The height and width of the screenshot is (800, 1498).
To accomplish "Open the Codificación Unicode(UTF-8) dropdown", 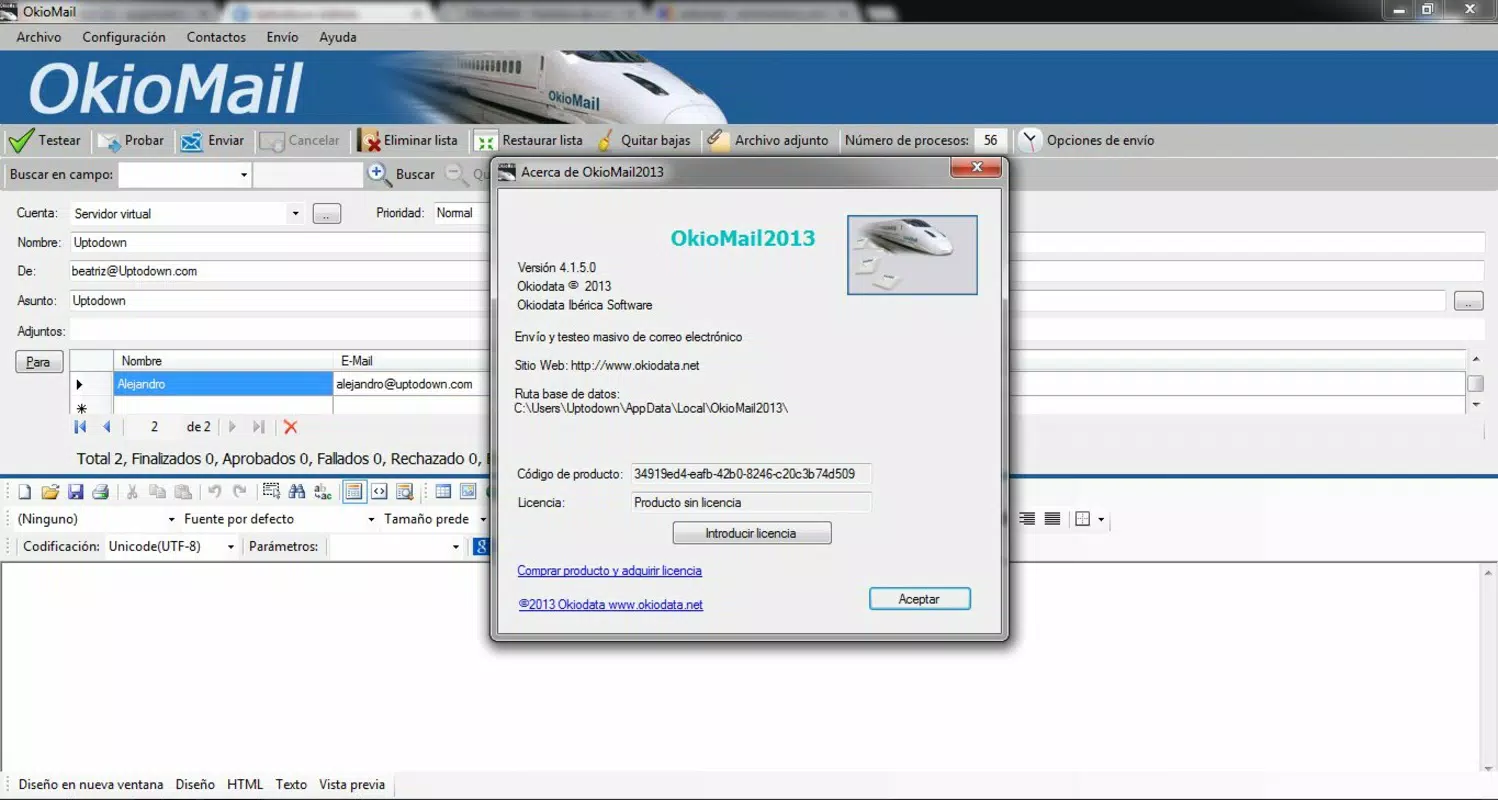I will click(x=230, y=547).
